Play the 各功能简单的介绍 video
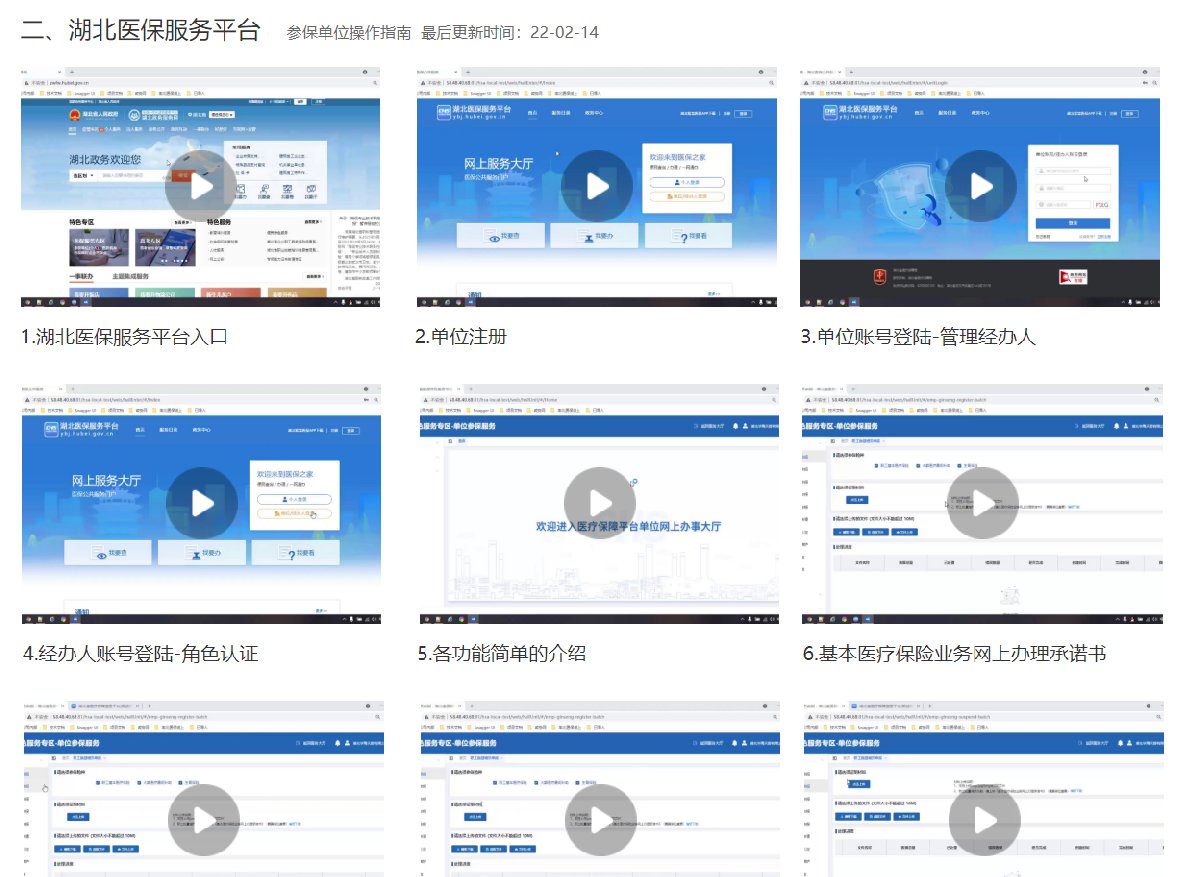The image size is (1200, 877). pyautogui.click(x=600, y=503)
